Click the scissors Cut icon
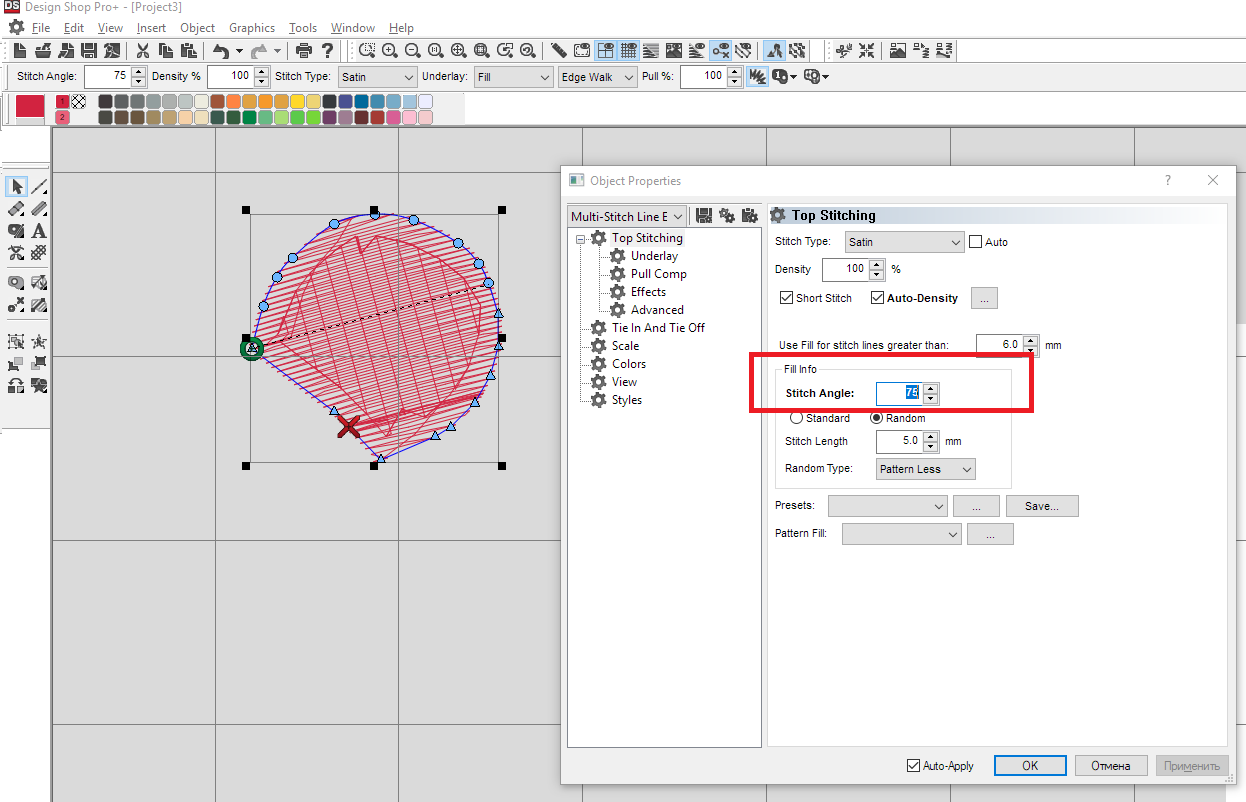The height and width of the screenshot is (802, 1246). click(143, 50)
